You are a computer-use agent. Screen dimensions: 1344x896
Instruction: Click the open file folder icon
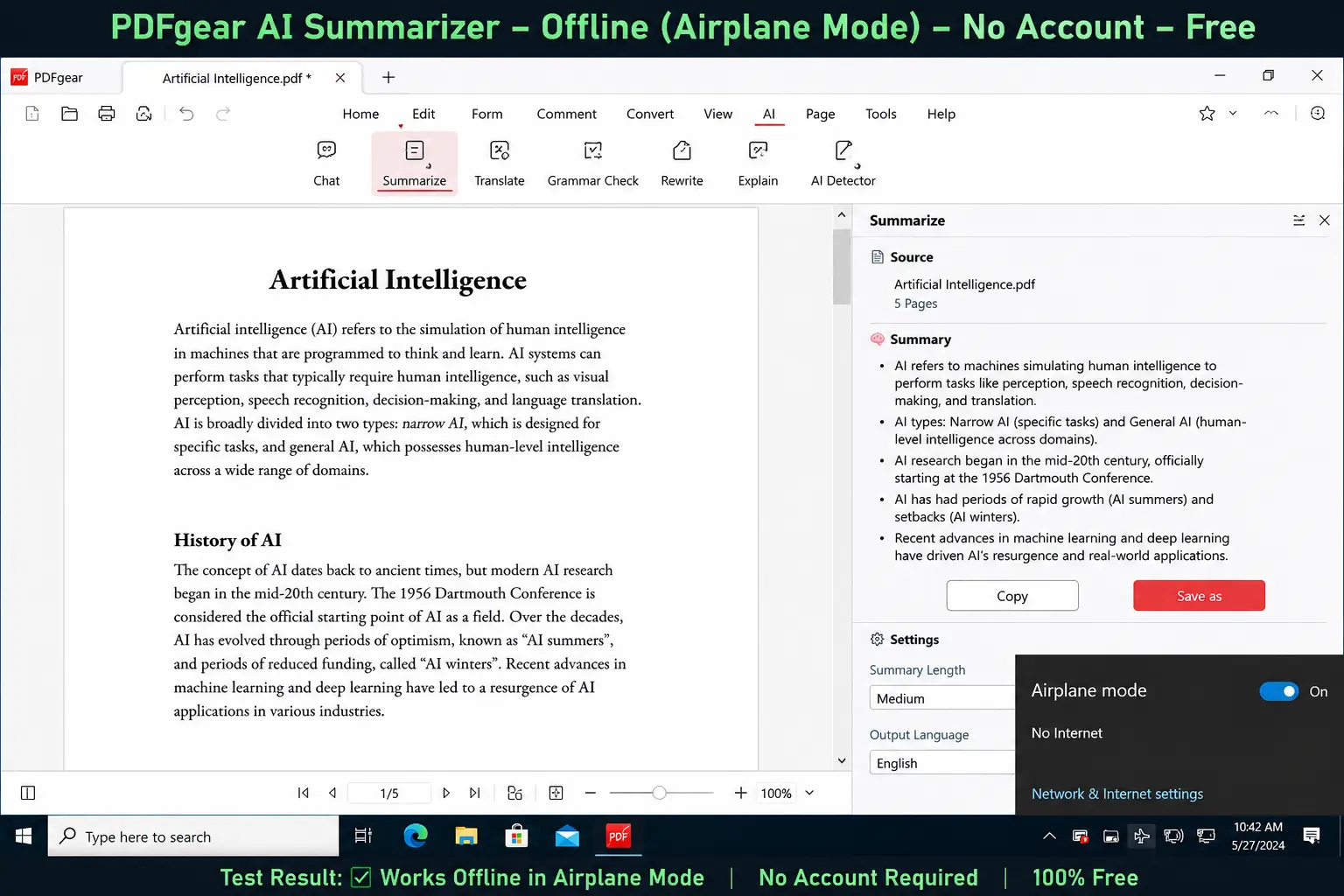pos(69,113)
